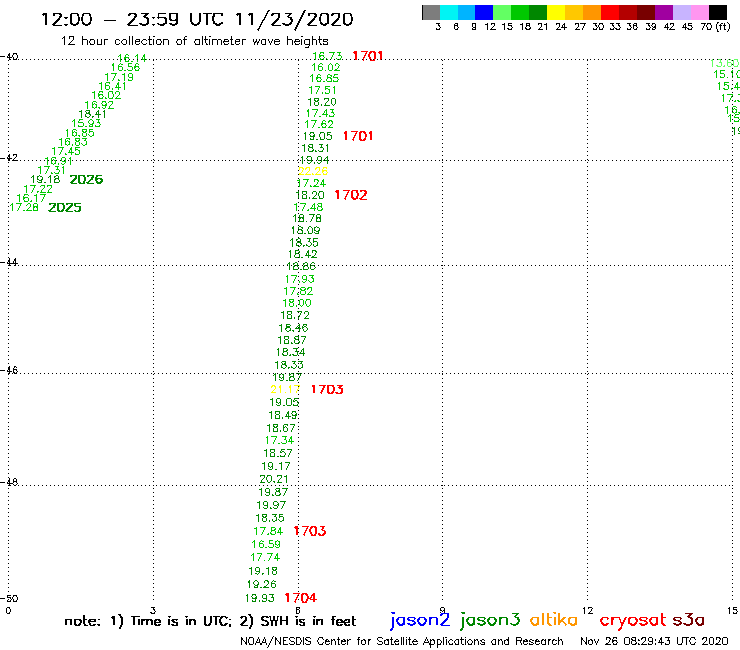Click the 17.74 wave height reading
This screenshot has height=650, width=740.
pos(265,557)
